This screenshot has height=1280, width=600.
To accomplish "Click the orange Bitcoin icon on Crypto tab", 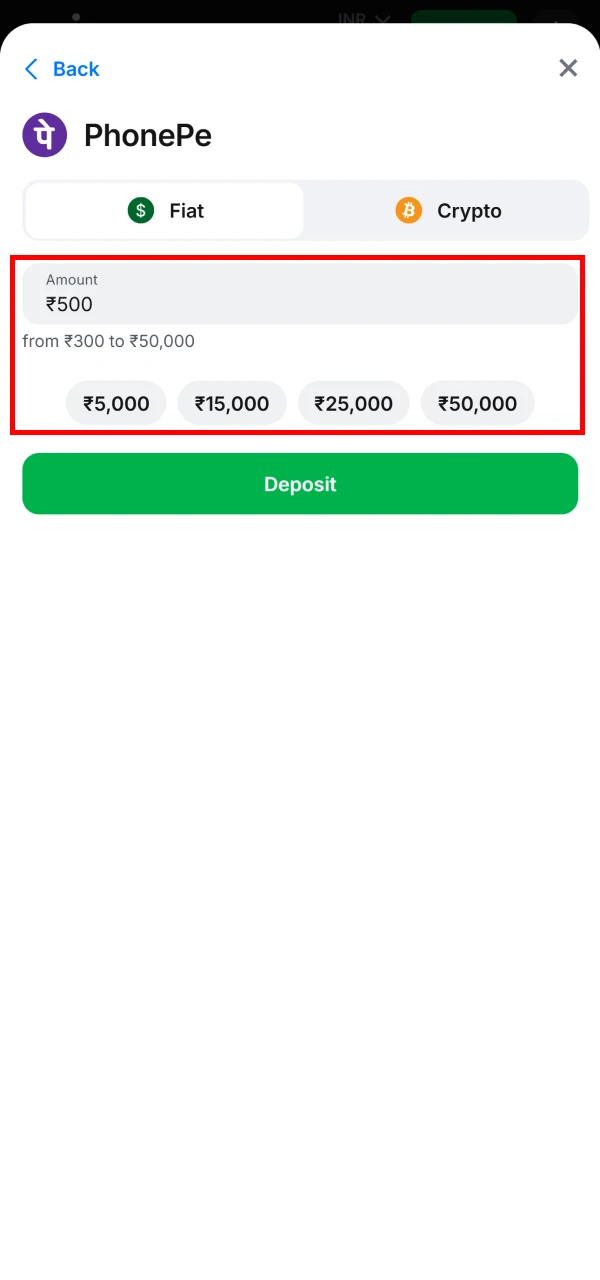I will coord(408,210).
